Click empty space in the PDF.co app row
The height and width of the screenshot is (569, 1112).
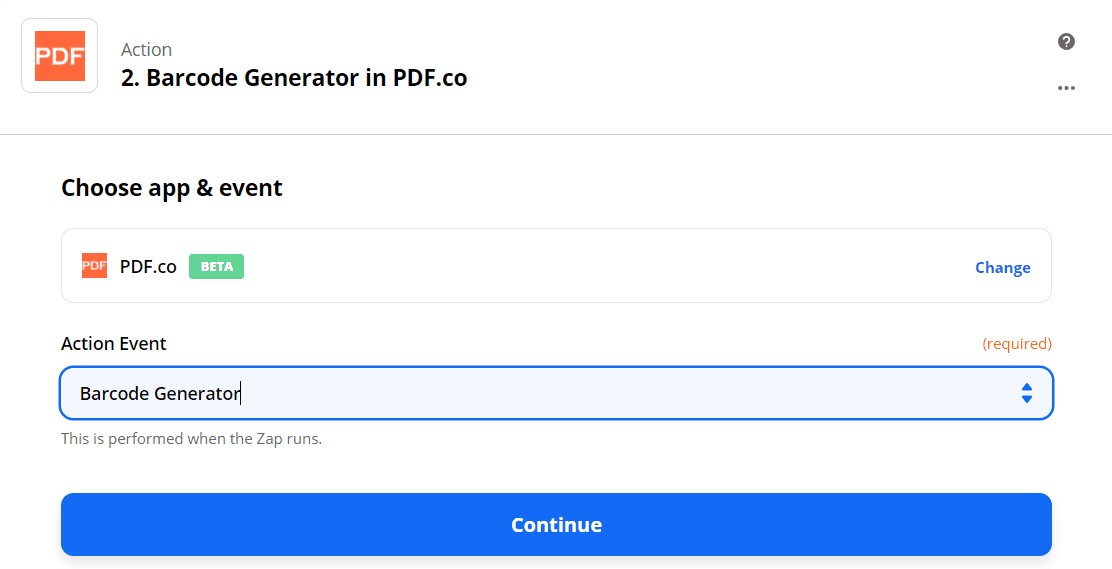tap(600, 266)
